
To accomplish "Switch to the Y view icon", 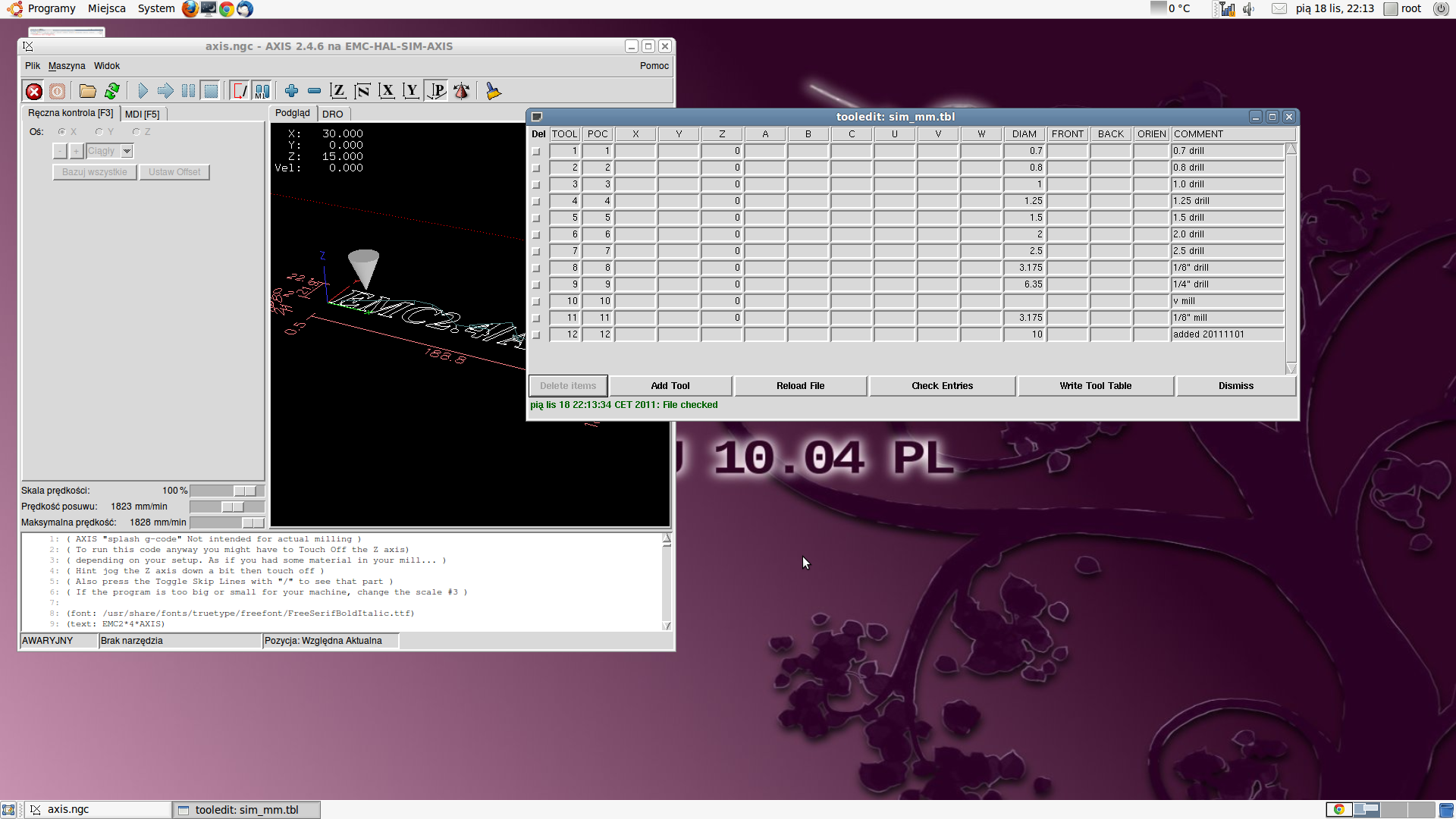I will [411, 91].
